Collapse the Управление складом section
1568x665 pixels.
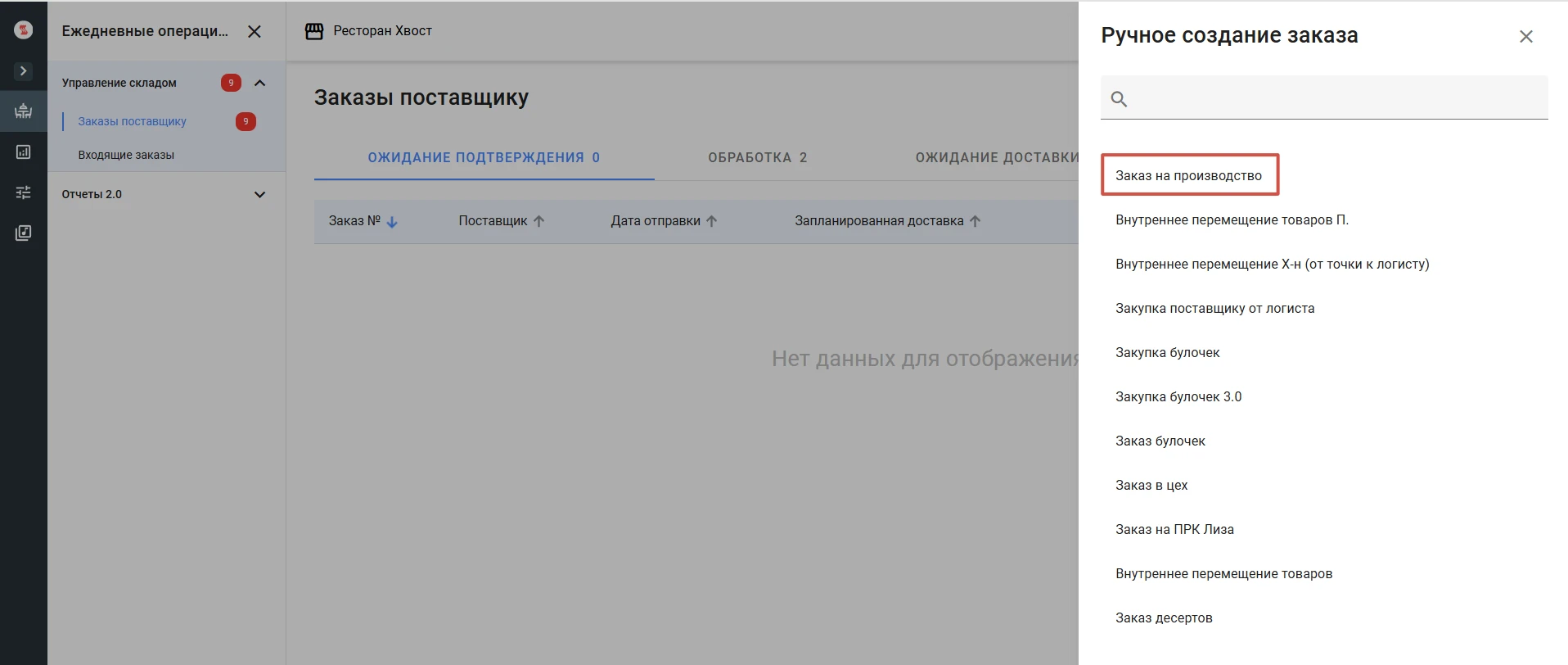click(x=260, y=83)
